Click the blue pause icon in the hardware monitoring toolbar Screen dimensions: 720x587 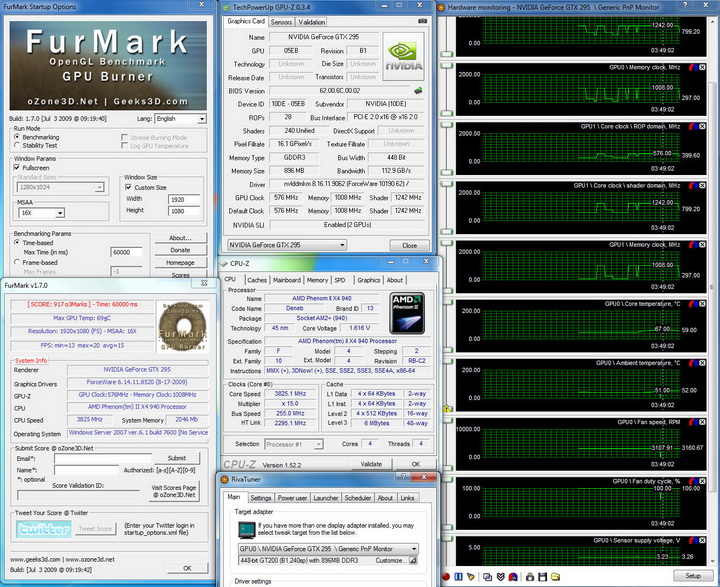click(458, 576)
